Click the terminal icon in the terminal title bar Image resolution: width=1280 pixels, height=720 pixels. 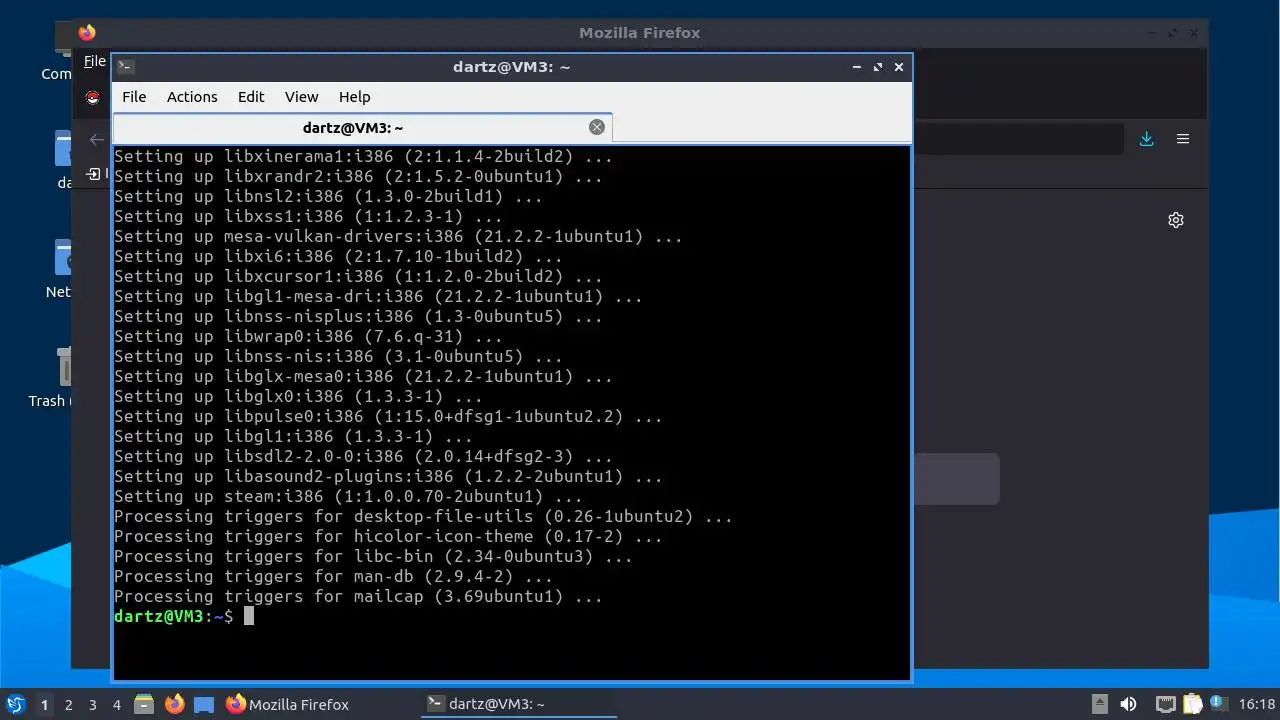coord(125,67)
